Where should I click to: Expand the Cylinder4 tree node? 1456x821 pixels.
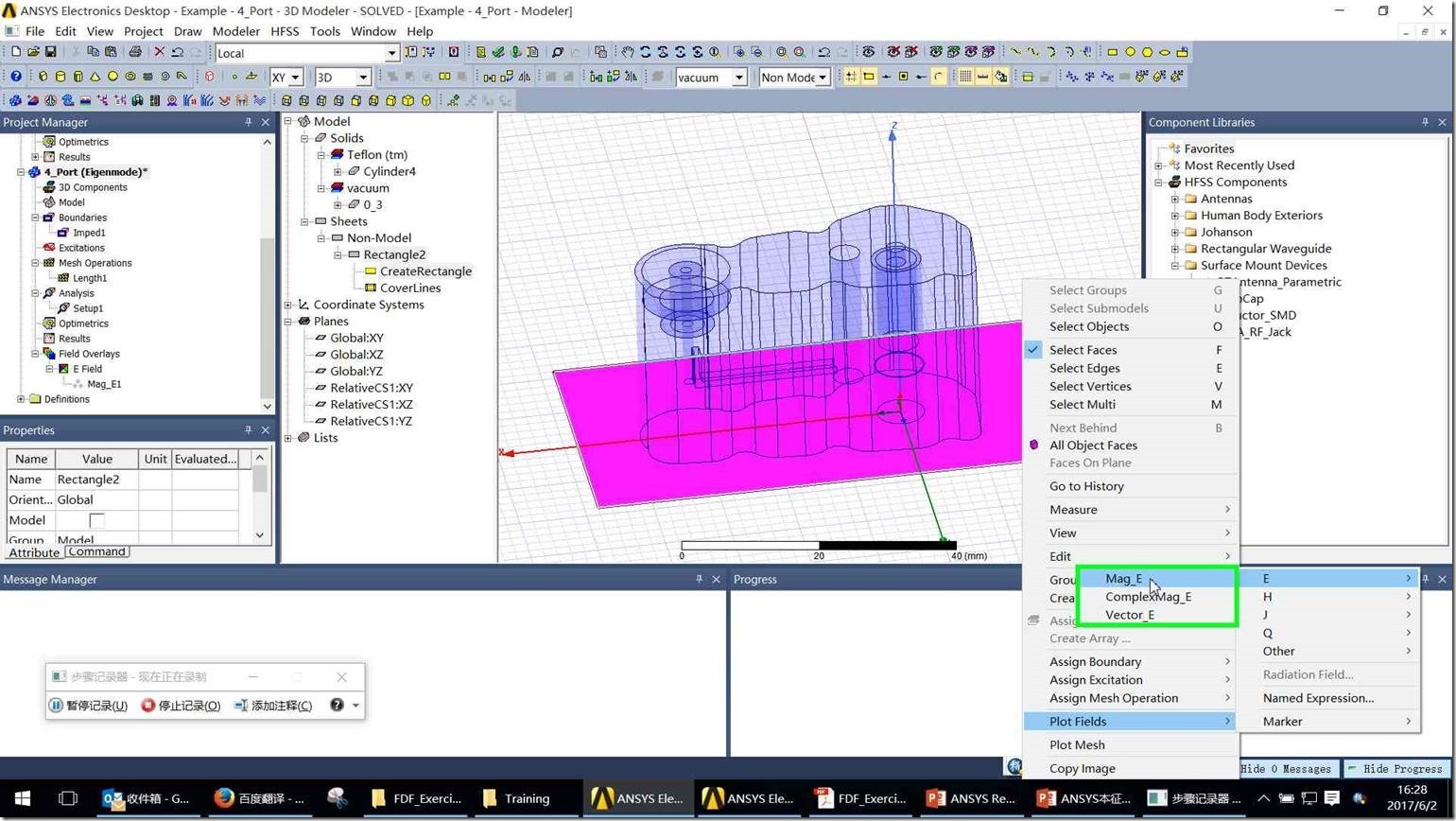[x=338, y=171]
